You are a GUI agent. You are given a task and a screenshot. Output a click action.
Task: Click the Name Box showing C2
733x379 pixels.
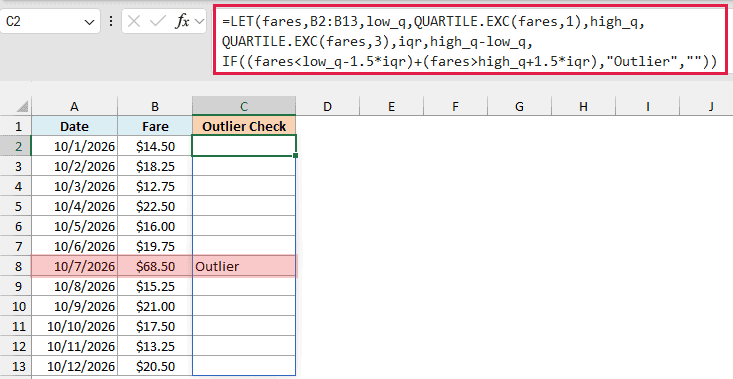tap(50, 21)
